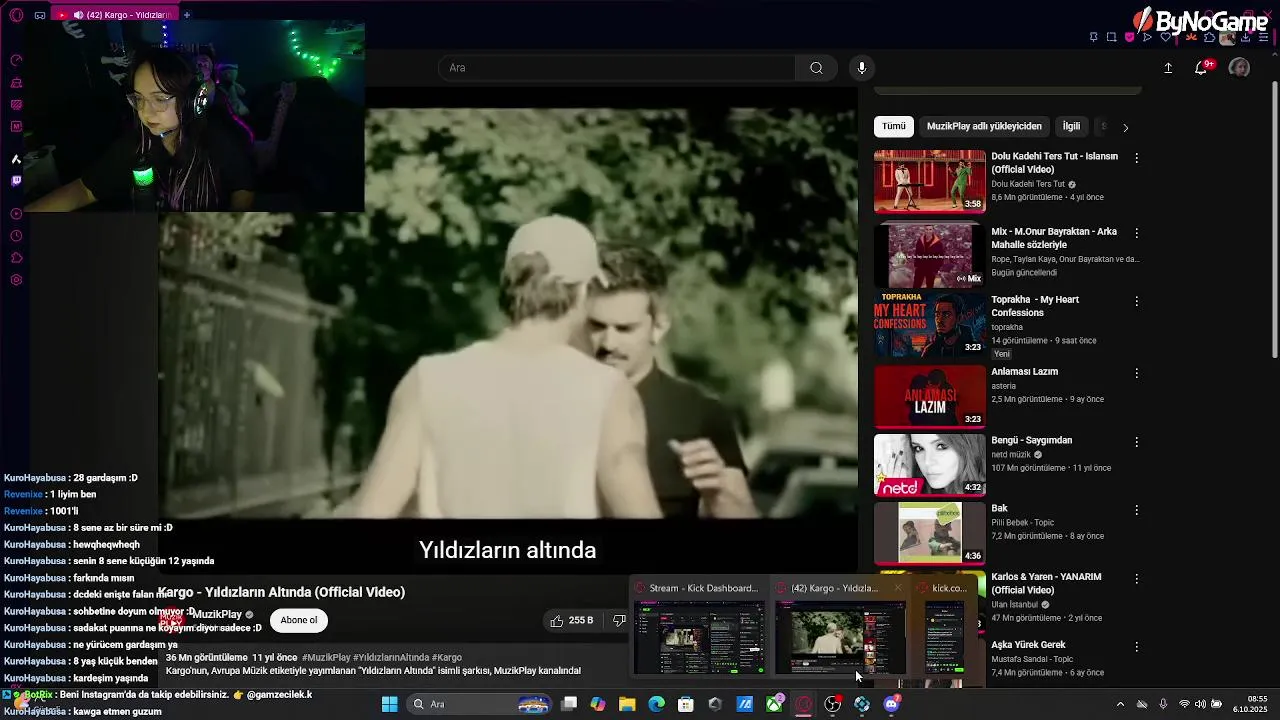The image size is (1280, 720).
Task: Open the Mix M.Onur Bayraktan playlist title
Action: pos(1054,238)
